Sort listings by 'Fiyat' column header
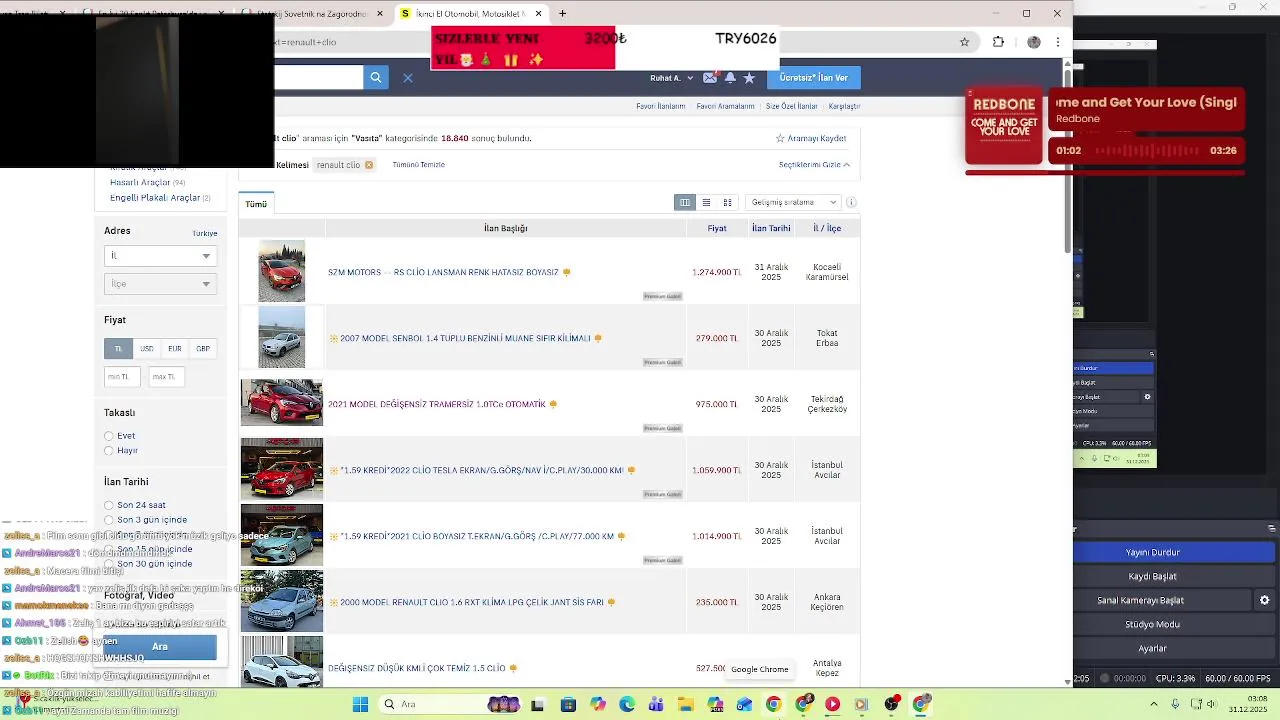Screen dimensions: 1280x720 [717, 228]
